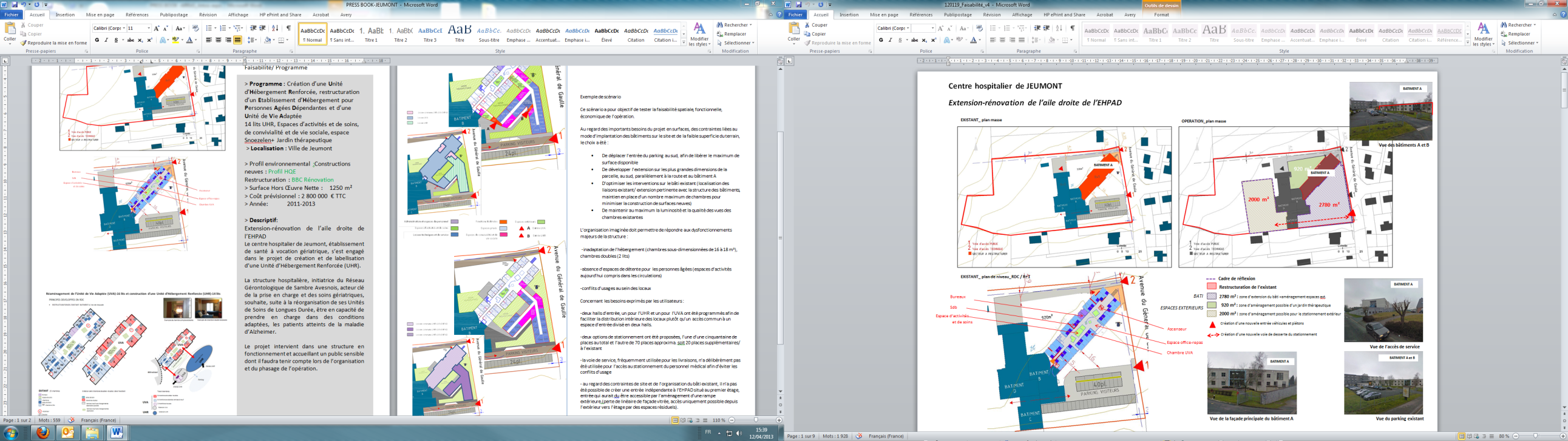1568x441 pixels.
Task: Toggle underline in PRESS BOOK window
Action: [117, 40]
